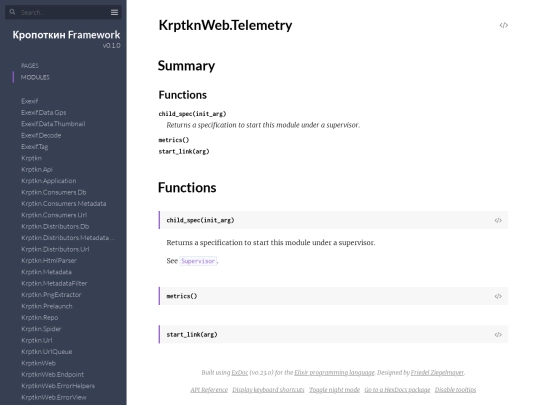Switch to PAGES tab in sidebar

click(30, 65)
